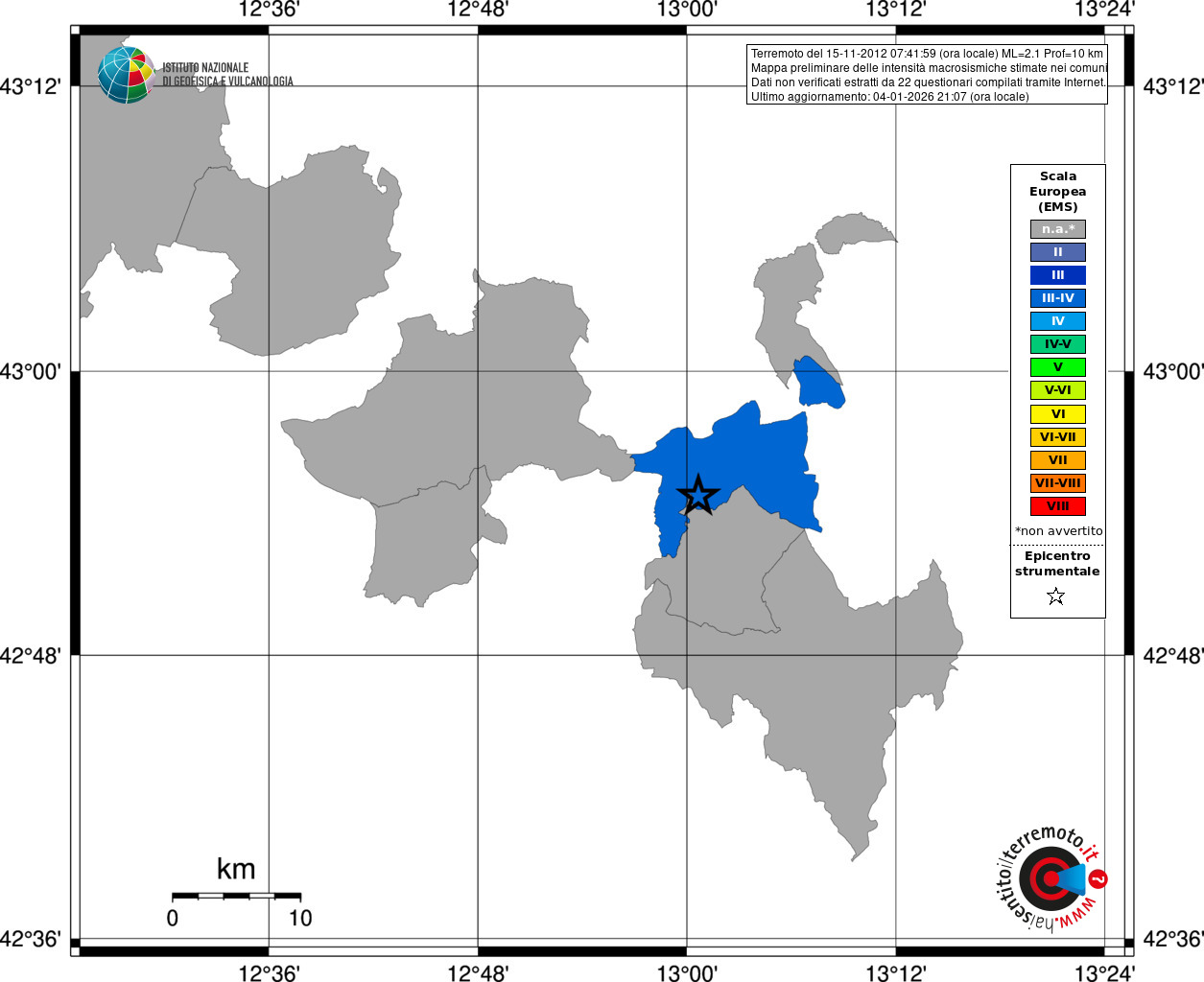The width and height of the screenshot is (1204, 982).
Task: Select the red VIII legend swatch
Action: pos(1058,506)
